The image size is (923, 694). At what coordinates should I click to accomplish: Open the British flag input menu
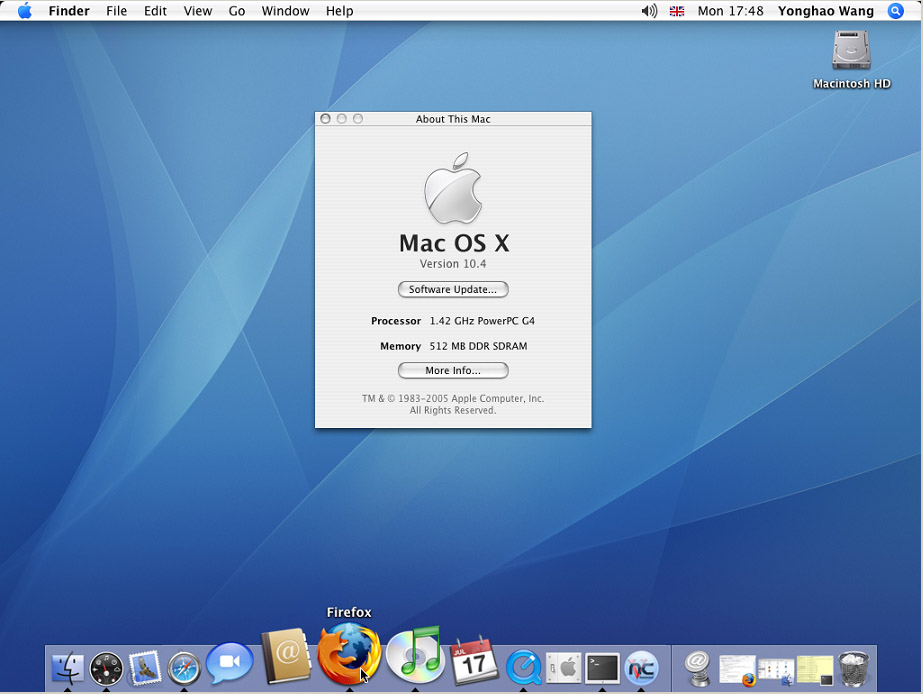click(677, 11)
